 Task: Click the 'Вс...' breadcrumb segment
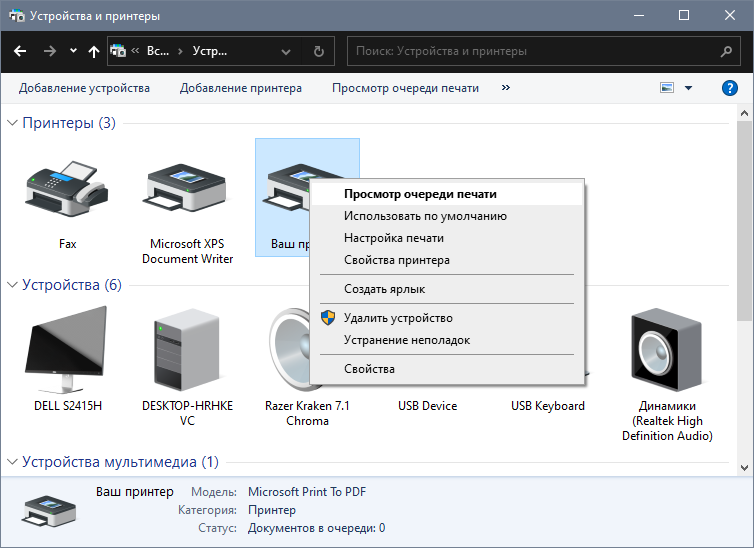pos(158,51)
